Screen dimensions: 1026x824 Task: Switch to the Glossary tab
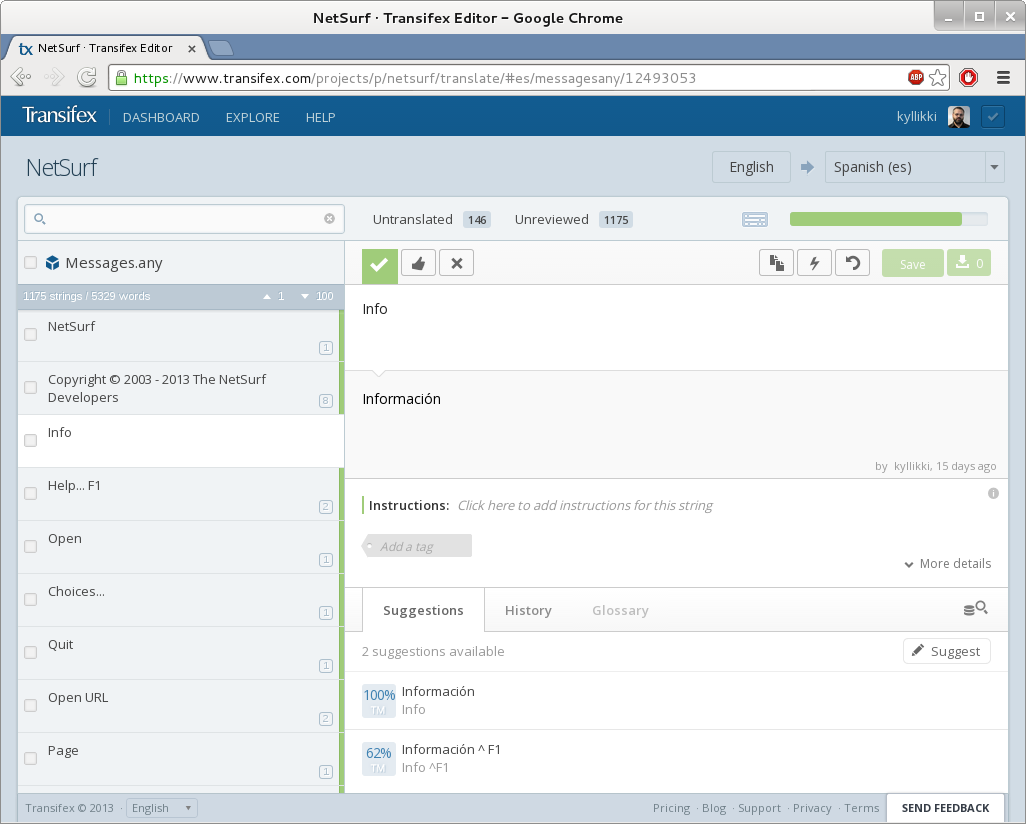620,610
